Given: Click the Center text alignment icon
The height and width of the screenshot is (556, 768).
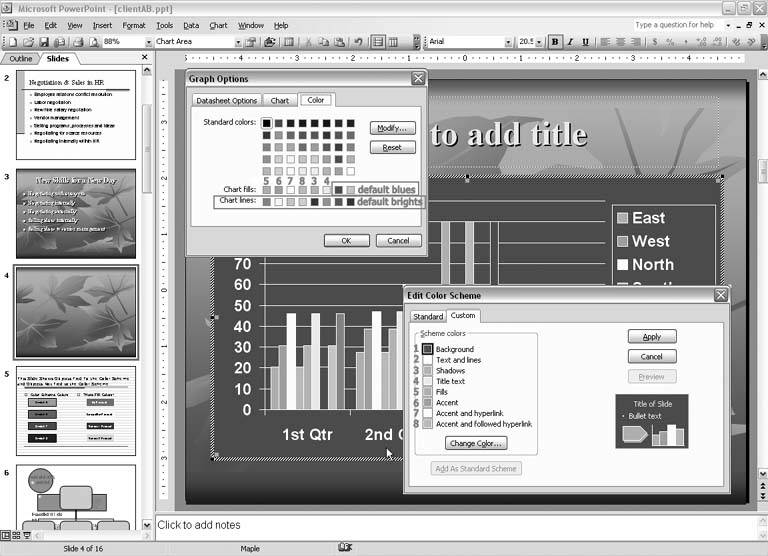Looking at the screenshot, I should (x=621, y=42).
